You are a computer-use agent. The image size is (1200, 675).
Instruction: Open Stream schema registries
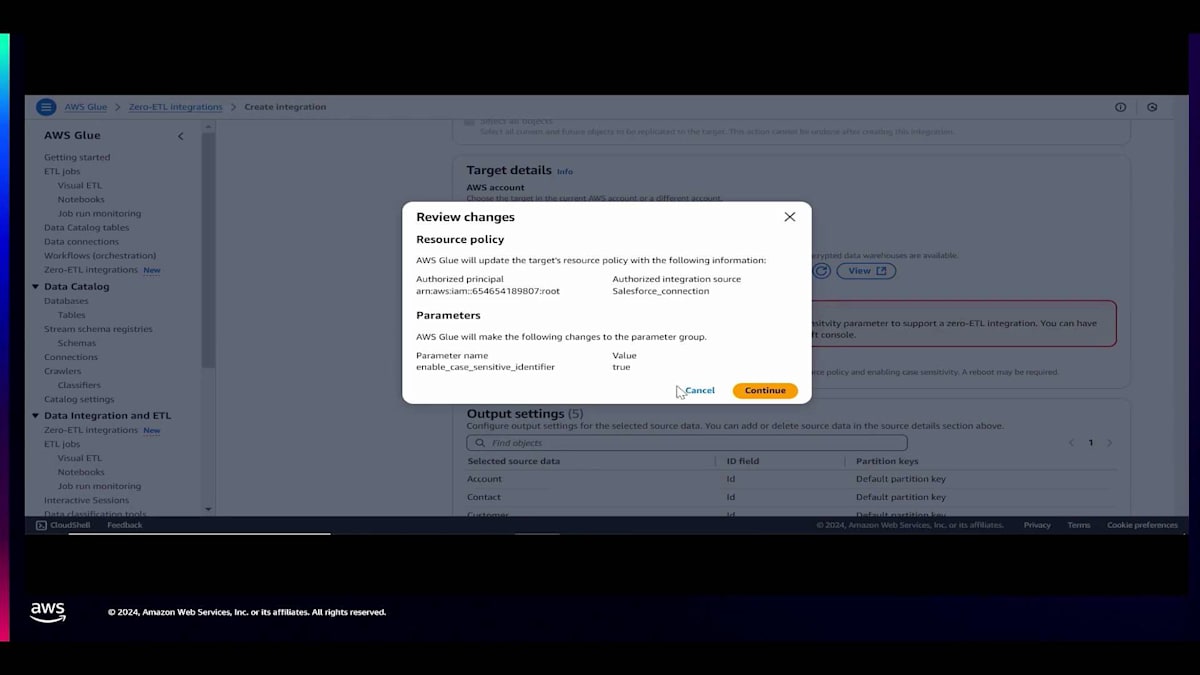(98, 329)
